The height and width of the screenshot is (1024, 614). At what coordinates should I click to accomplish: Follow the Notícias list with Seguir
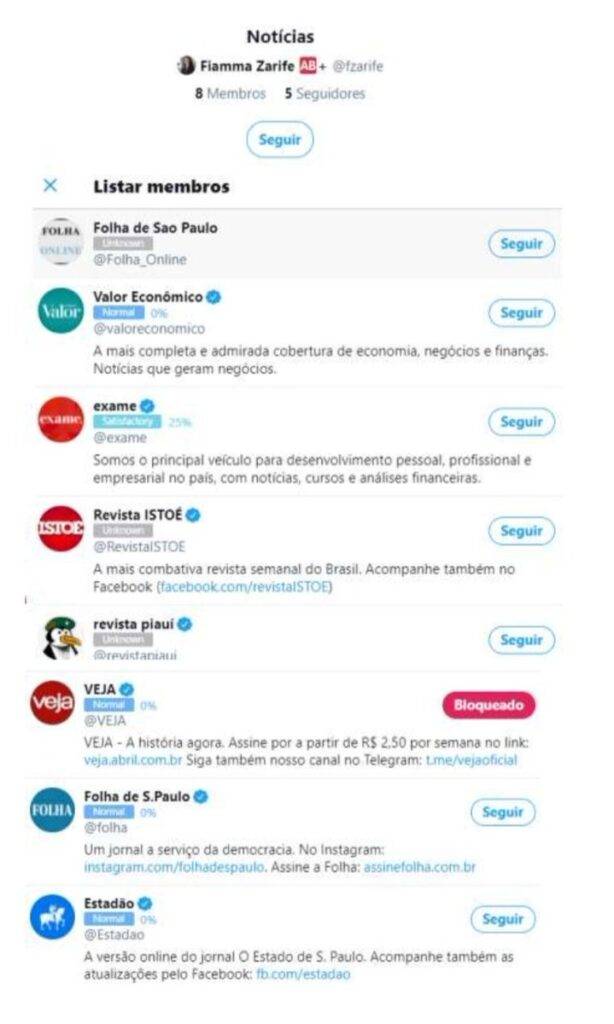coord(280,140)
